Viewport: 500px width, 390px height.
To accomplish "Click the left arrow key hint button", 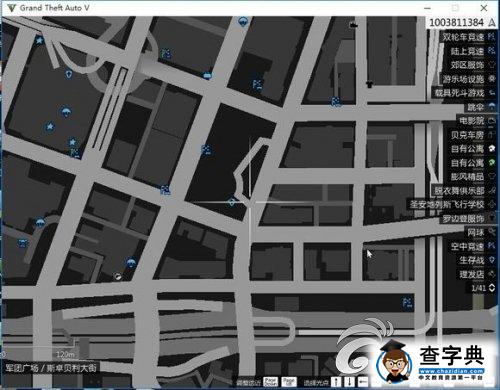I will pos(363,381).
